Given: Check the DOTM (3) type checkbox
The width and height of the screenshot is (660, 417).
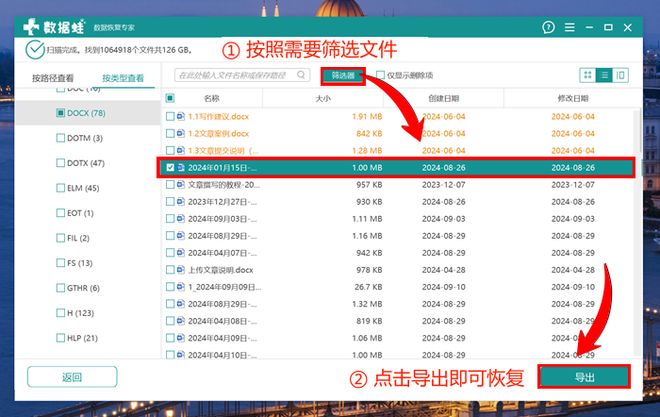Looking at the screenshot, I should click(x=61, y=138).
